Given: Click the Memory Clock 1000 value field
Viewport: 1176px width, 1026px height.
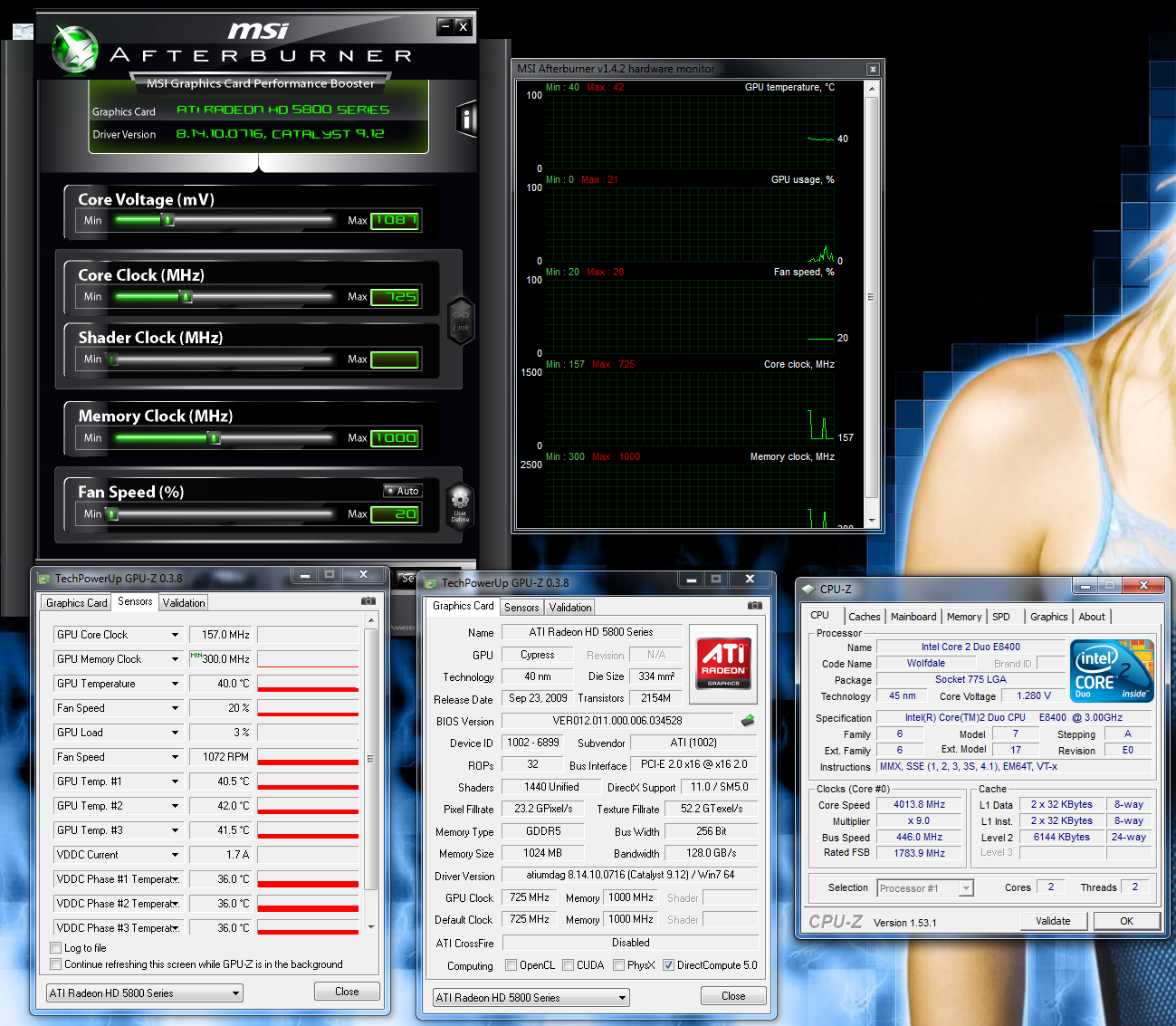Looking at the screenshot, I should click(x=395, y=437).
